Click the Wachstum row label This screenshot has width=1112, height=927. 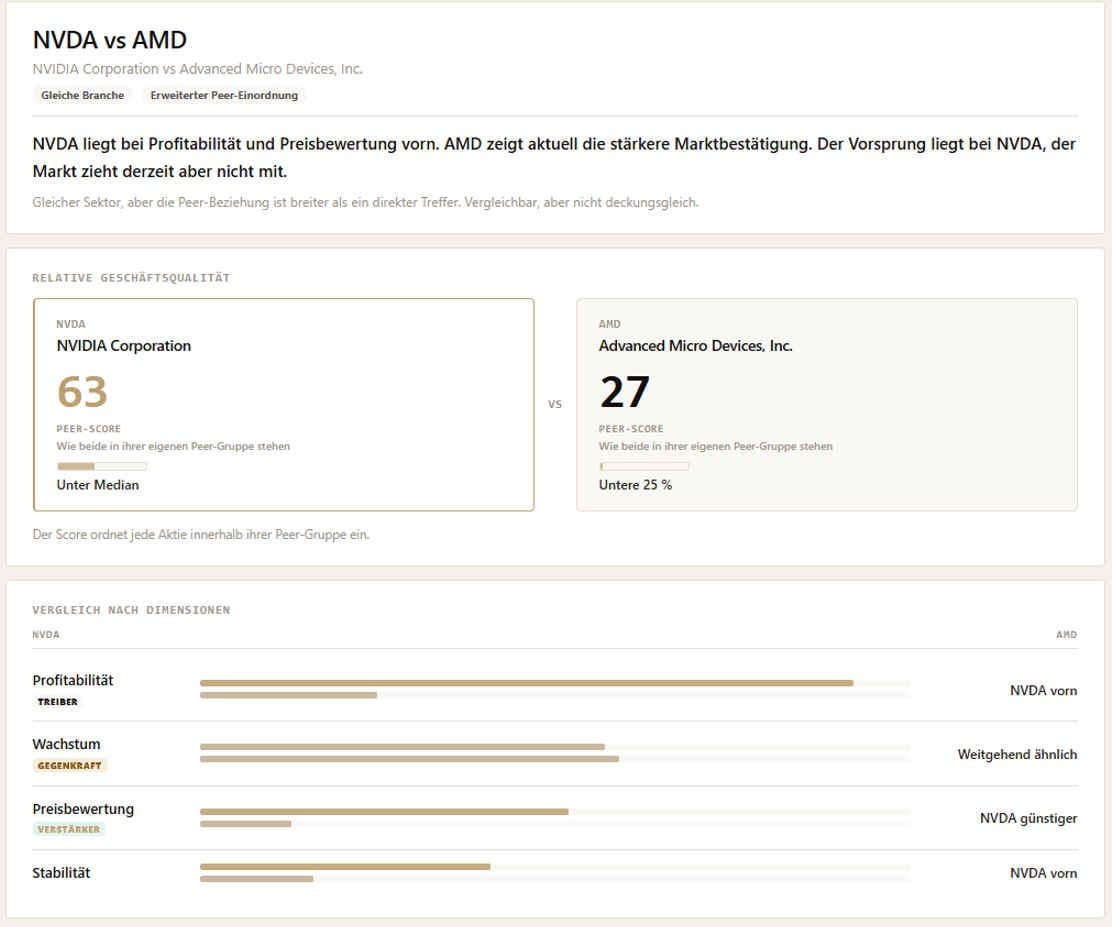[67, 744]
